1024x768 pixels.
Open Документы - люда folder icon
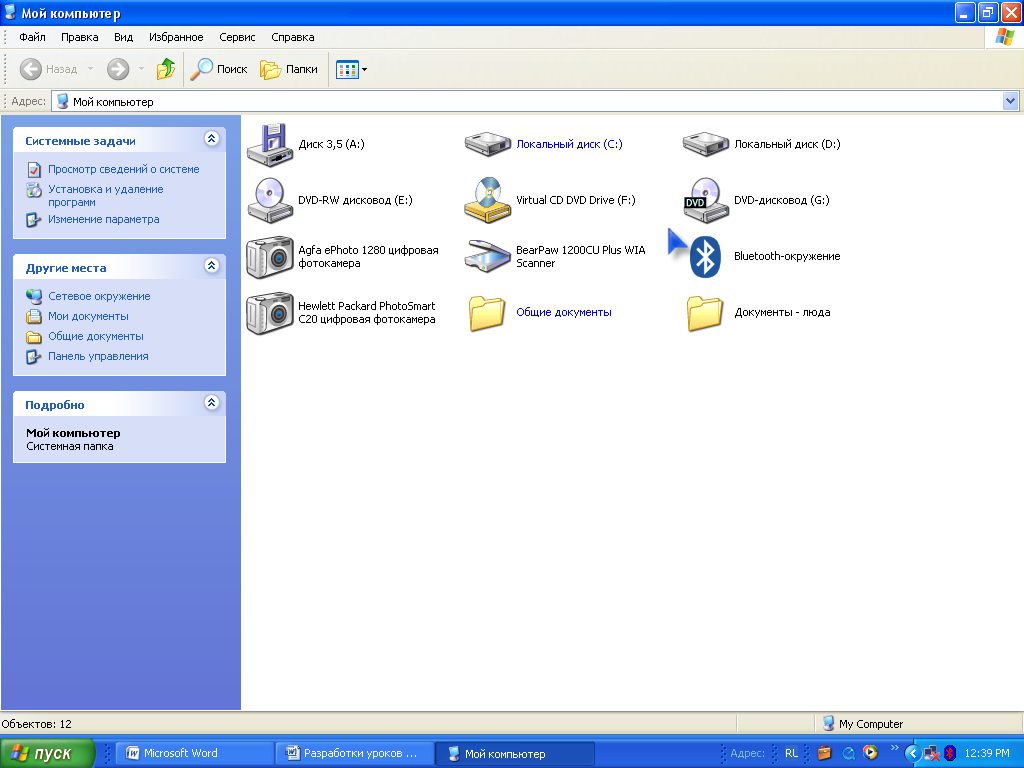click(x=705, y=313)
